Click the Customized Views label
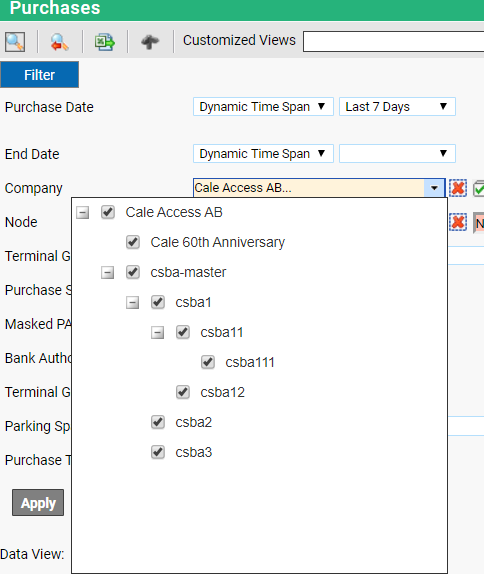The height and width of the screenshot is (574, 484). coord(239,40)
